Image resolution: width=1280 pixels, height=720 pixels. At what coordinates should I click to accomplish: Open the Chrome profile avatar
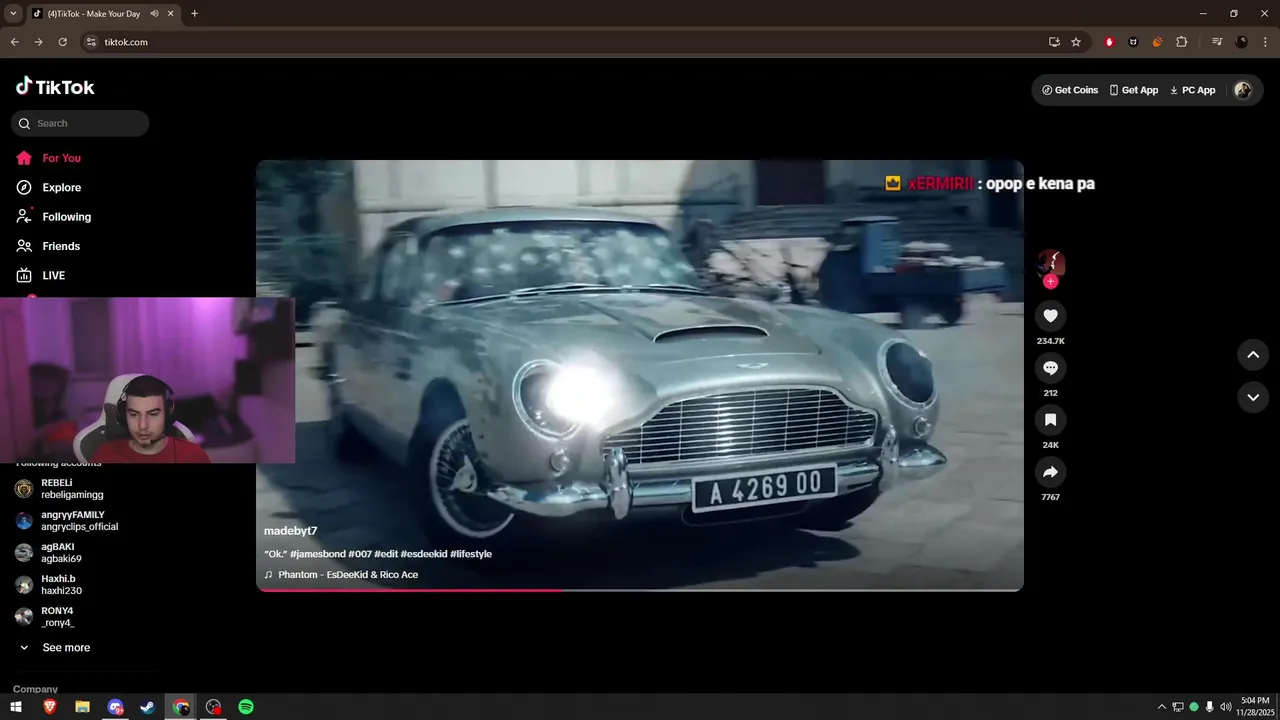click(1242, 42)
